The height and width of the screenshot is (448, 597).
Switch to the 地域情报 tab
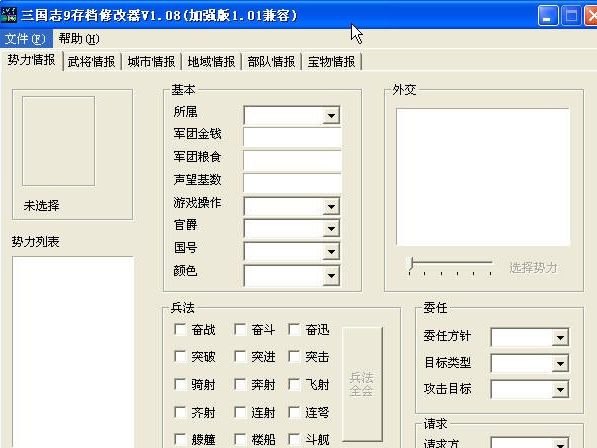tap(211, 61)
